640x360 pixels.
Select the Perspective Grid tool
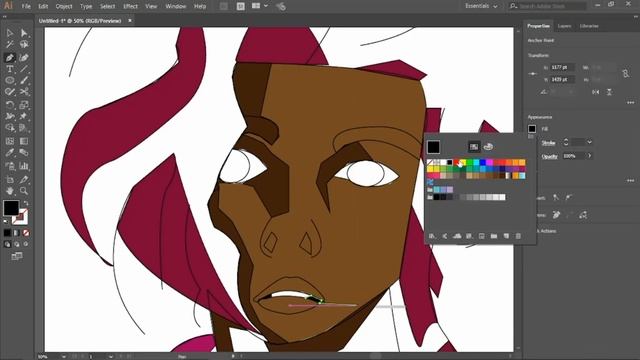click(24, 128)
